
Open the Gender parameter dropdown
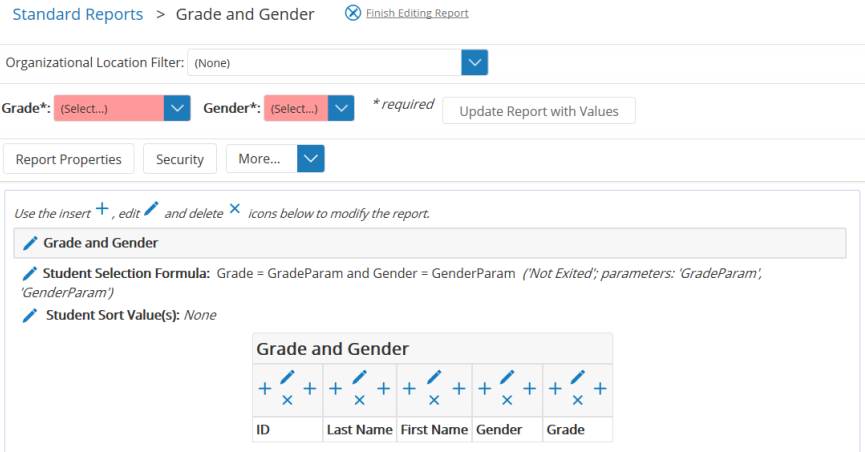341,108
